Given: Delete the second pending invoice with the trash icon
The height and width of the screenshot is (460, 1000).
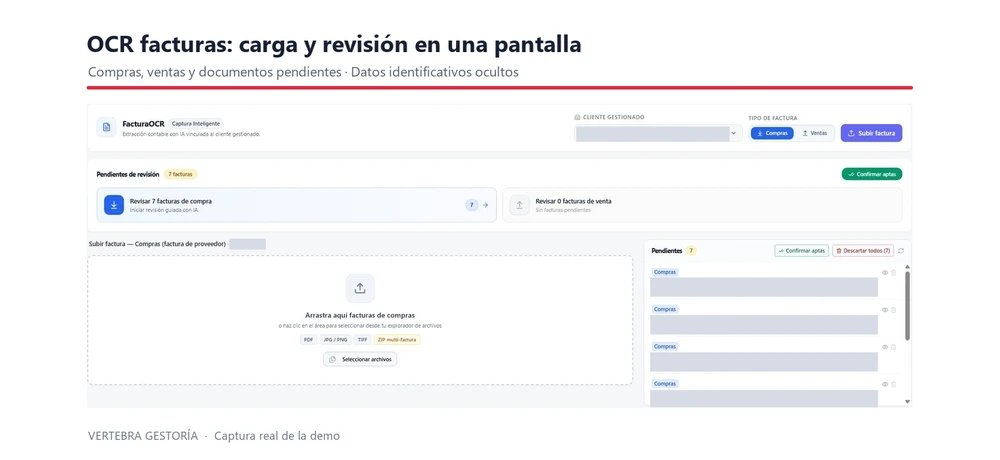Looking at the screenshot, I should [893, 310].
